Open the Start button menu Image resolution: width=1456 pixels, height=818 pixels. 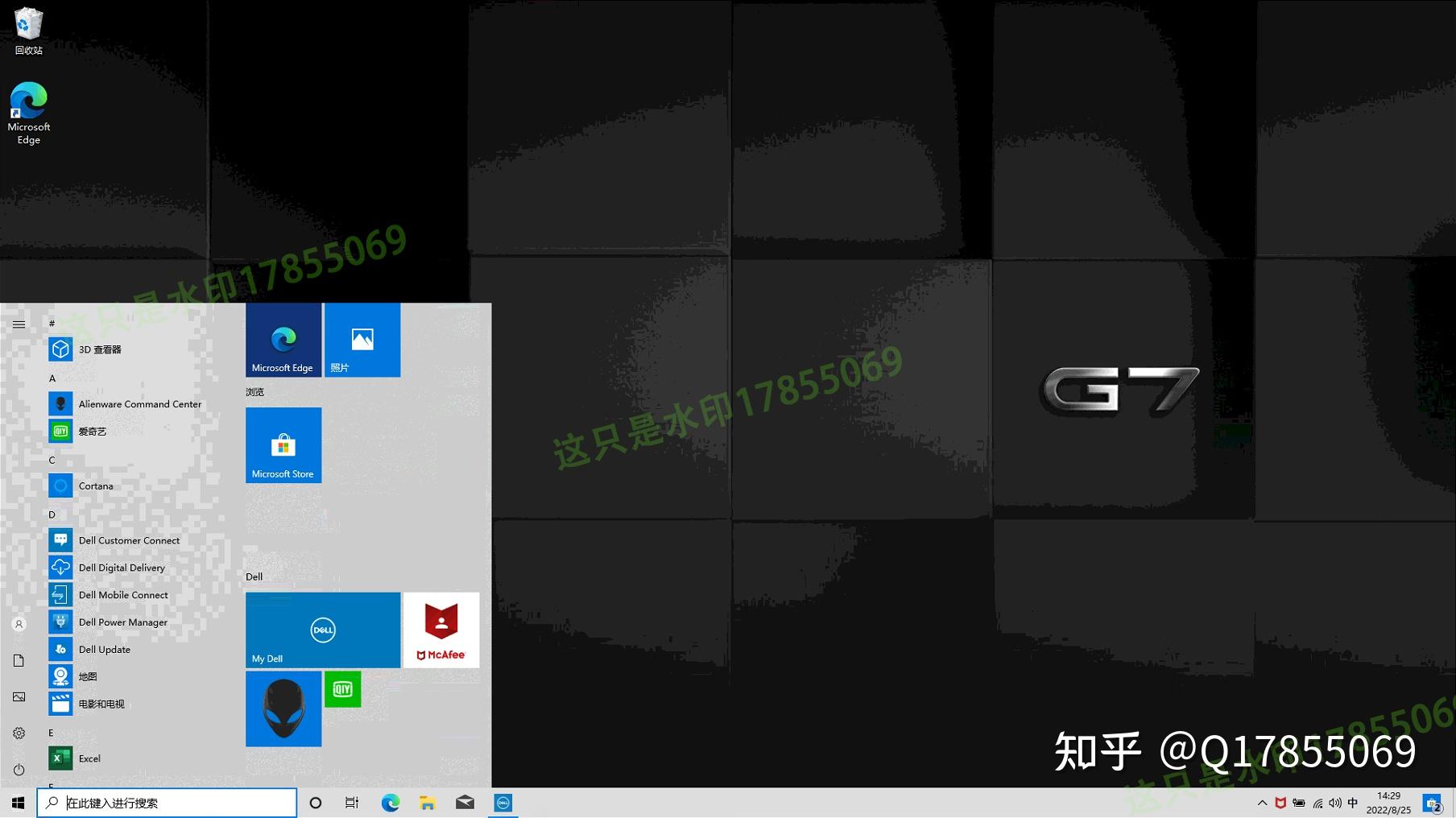17,802
